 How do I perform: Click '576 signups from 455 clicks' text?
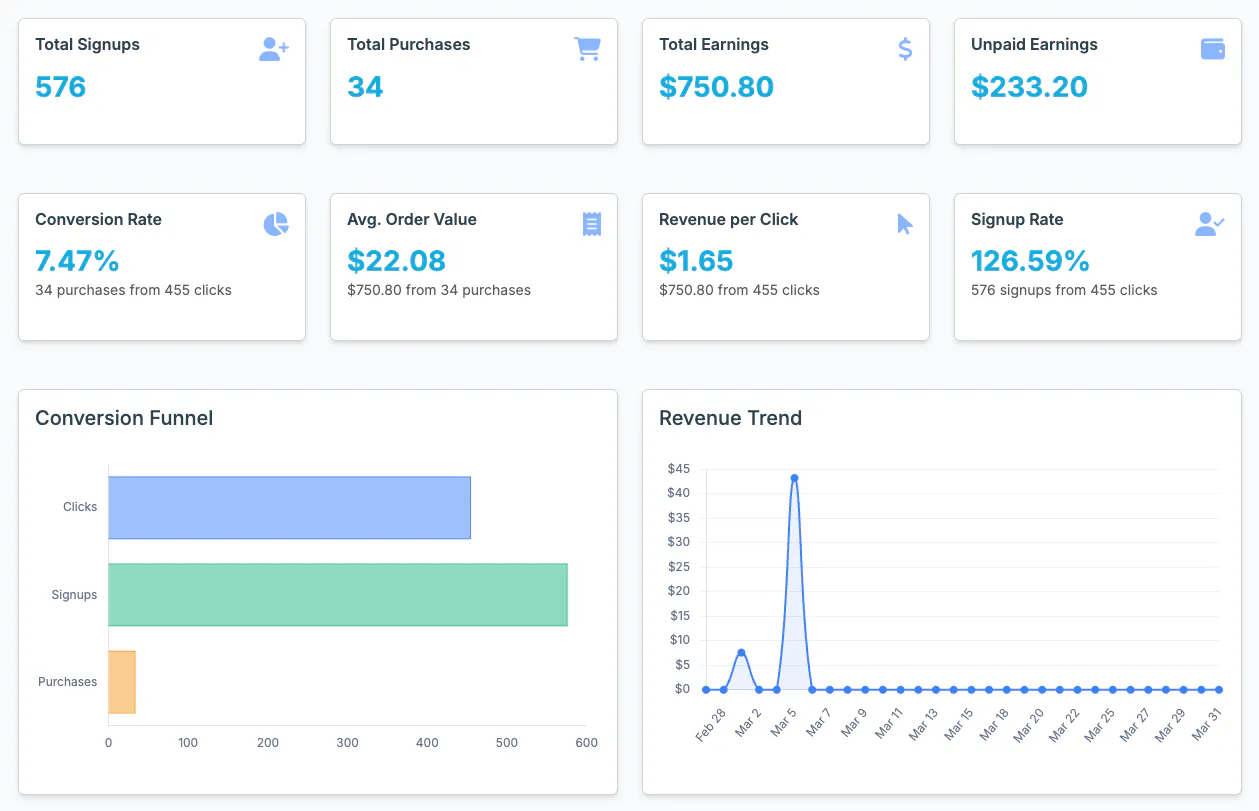coord(1064,291)
